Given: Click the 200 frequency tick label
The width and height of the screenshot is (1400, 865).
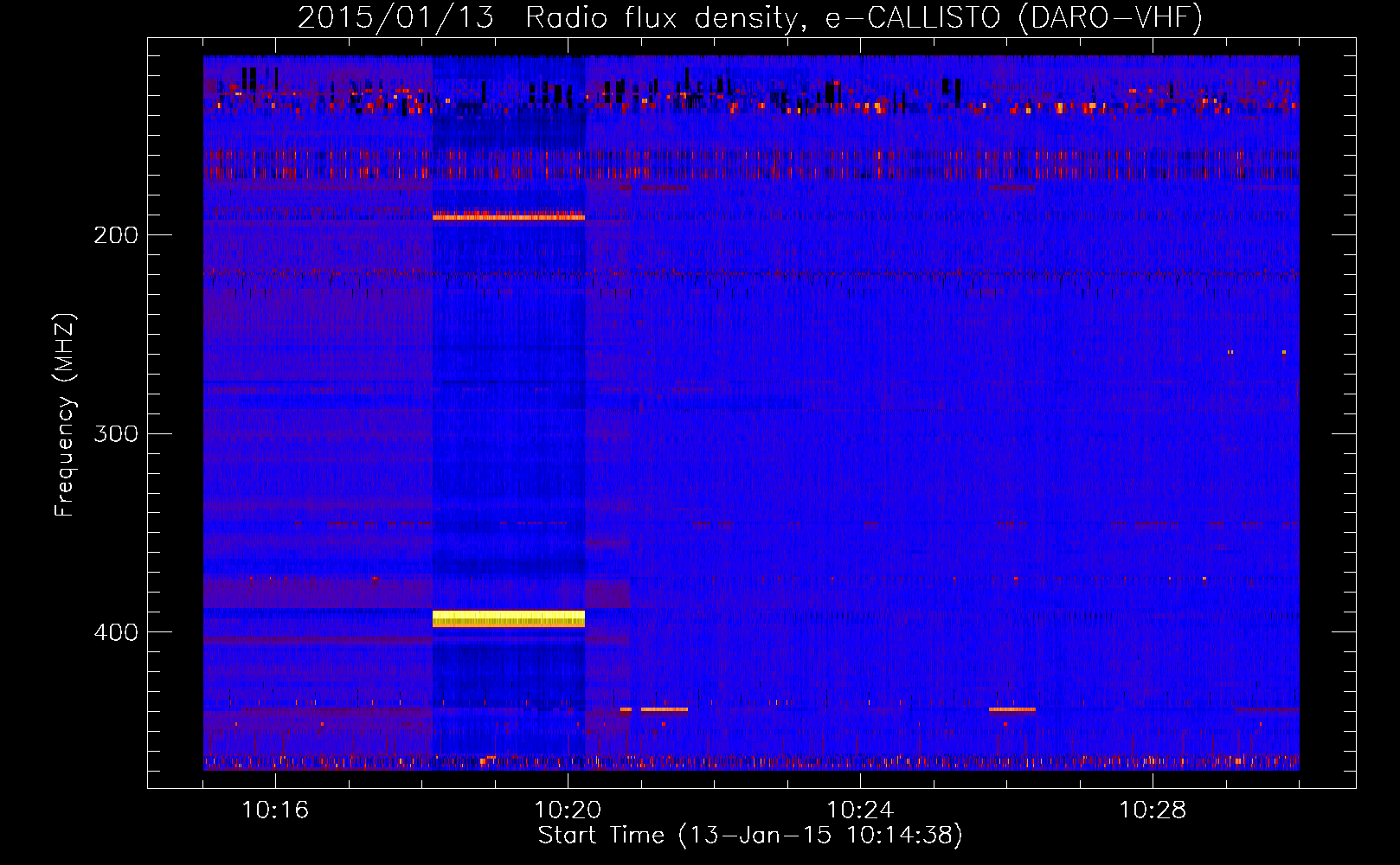Looking at the screenshot, I should (116, 235).
